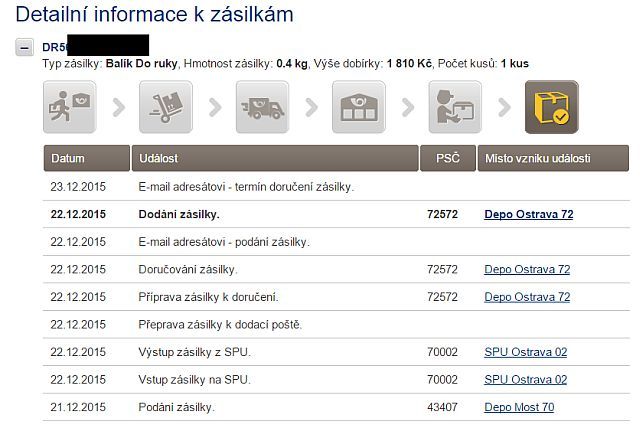This screenshot has height=428, width=640.
Task: Collapse the shipment details with minus button
Action: pyautogui.click(x=24, y=47)
